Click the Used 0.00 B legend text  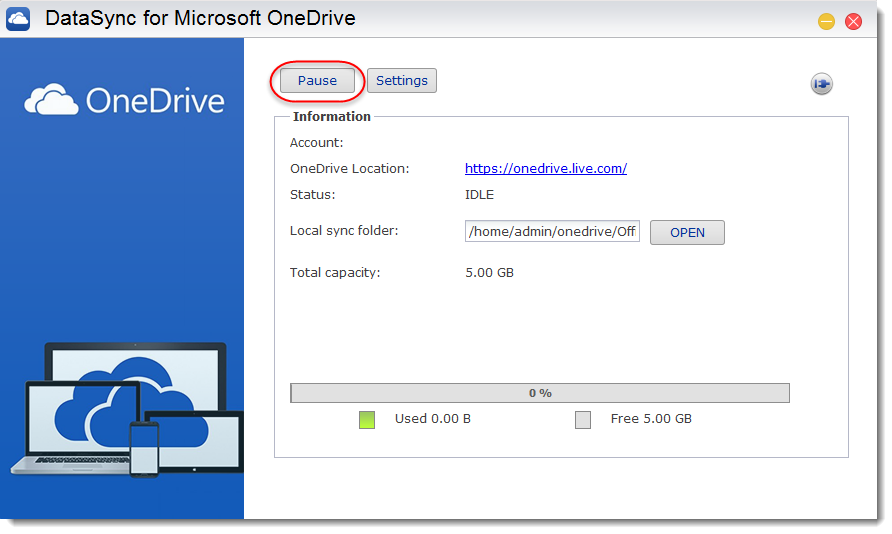point(433,419)
